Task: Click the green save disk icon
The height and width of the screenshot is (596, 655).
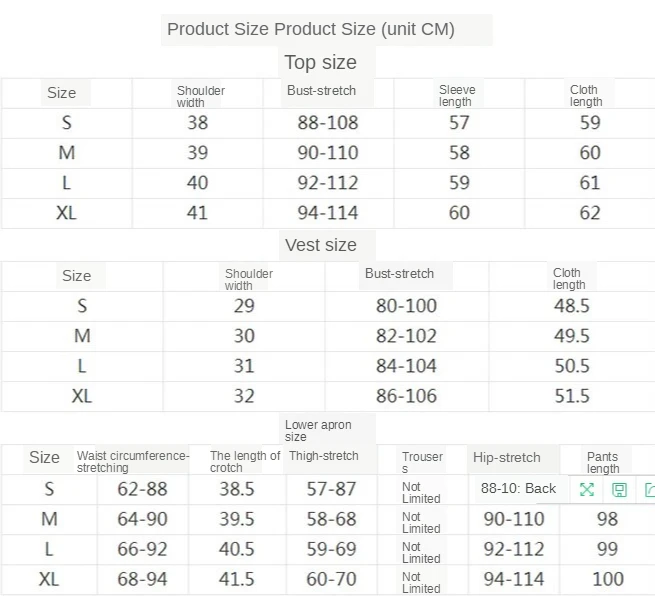Action: coord(620,489)
